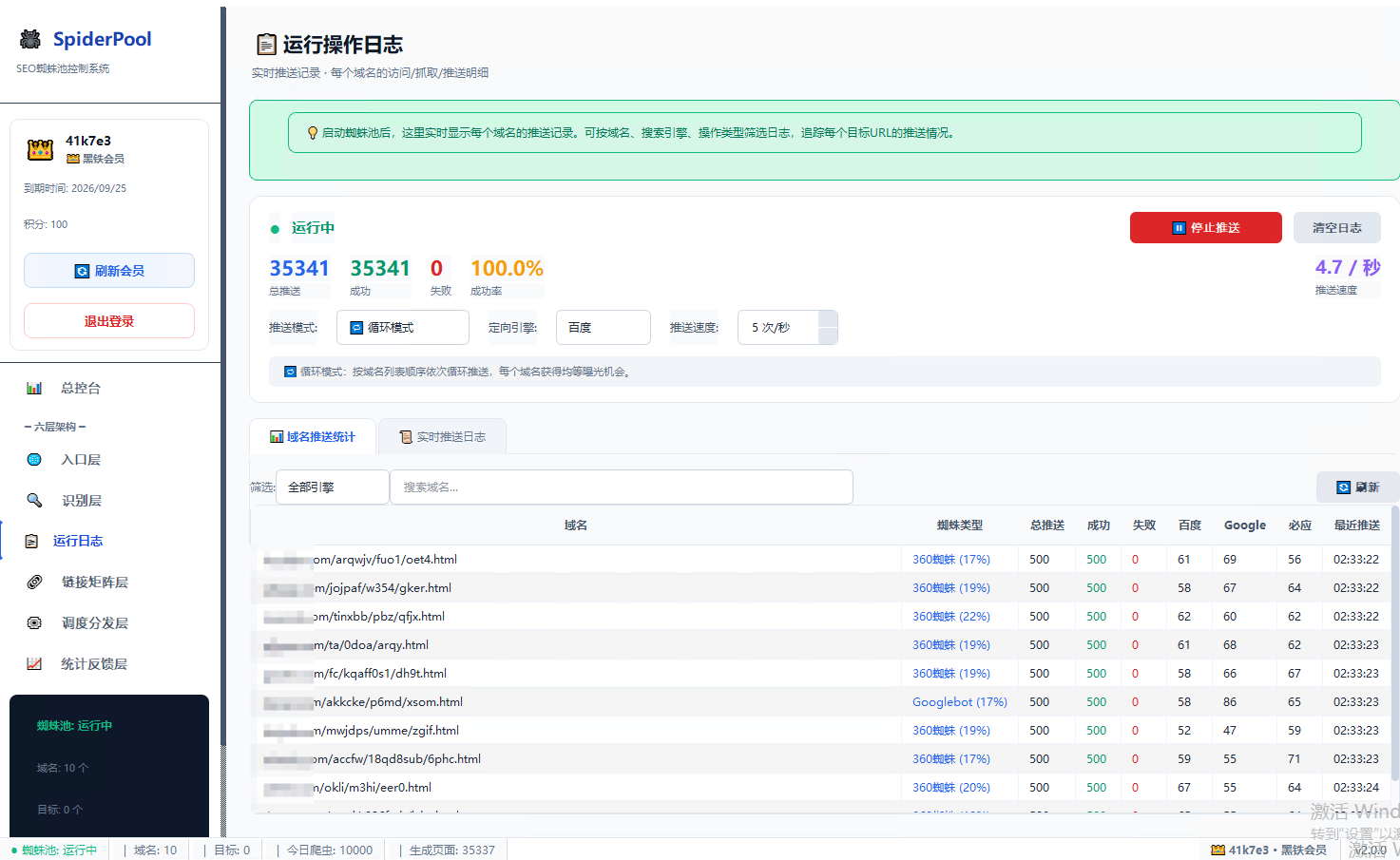
Task: Switch to the 实时推送日志 tab
Action: [442, 437]
